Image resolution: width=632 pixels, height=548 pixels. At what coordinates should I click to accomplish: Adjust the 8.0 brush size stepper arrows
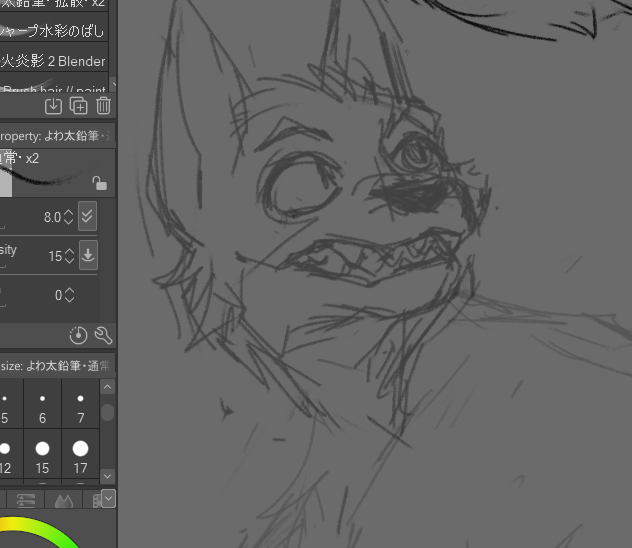pyautogui.click(x=69, y=217)
